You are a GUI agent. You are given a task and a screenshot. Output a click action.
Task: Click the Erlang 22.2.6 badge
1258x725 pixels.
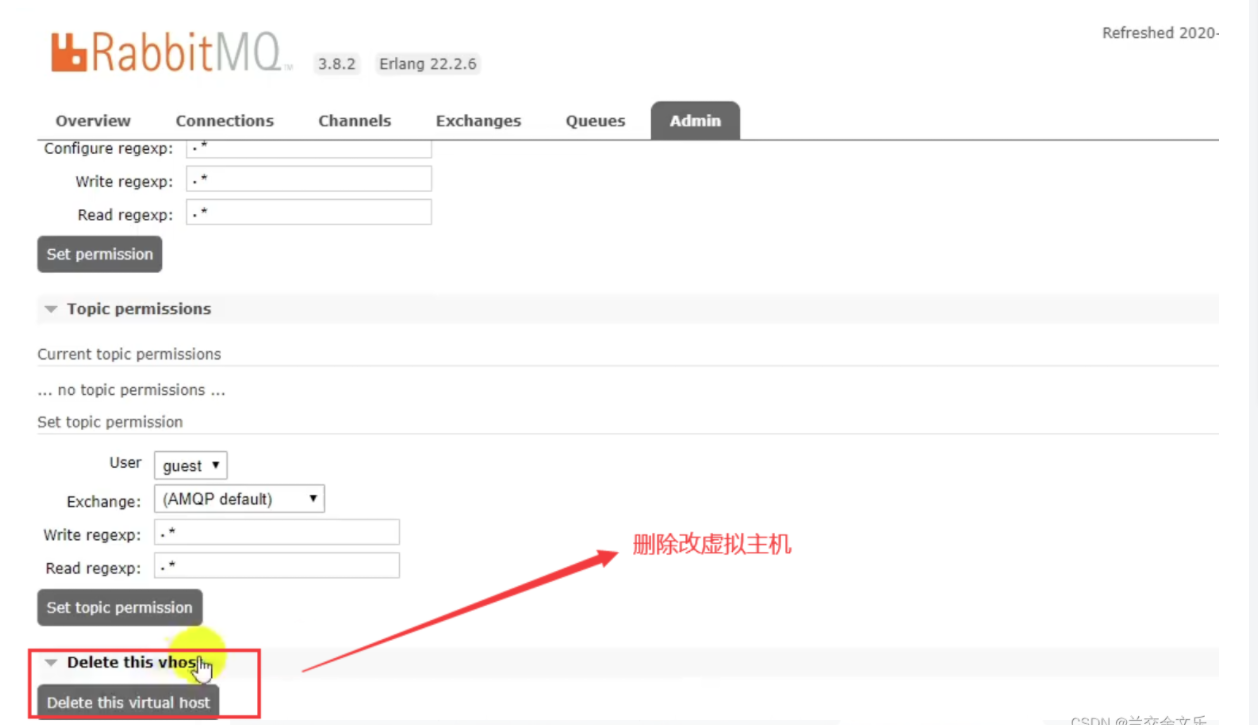427,64
